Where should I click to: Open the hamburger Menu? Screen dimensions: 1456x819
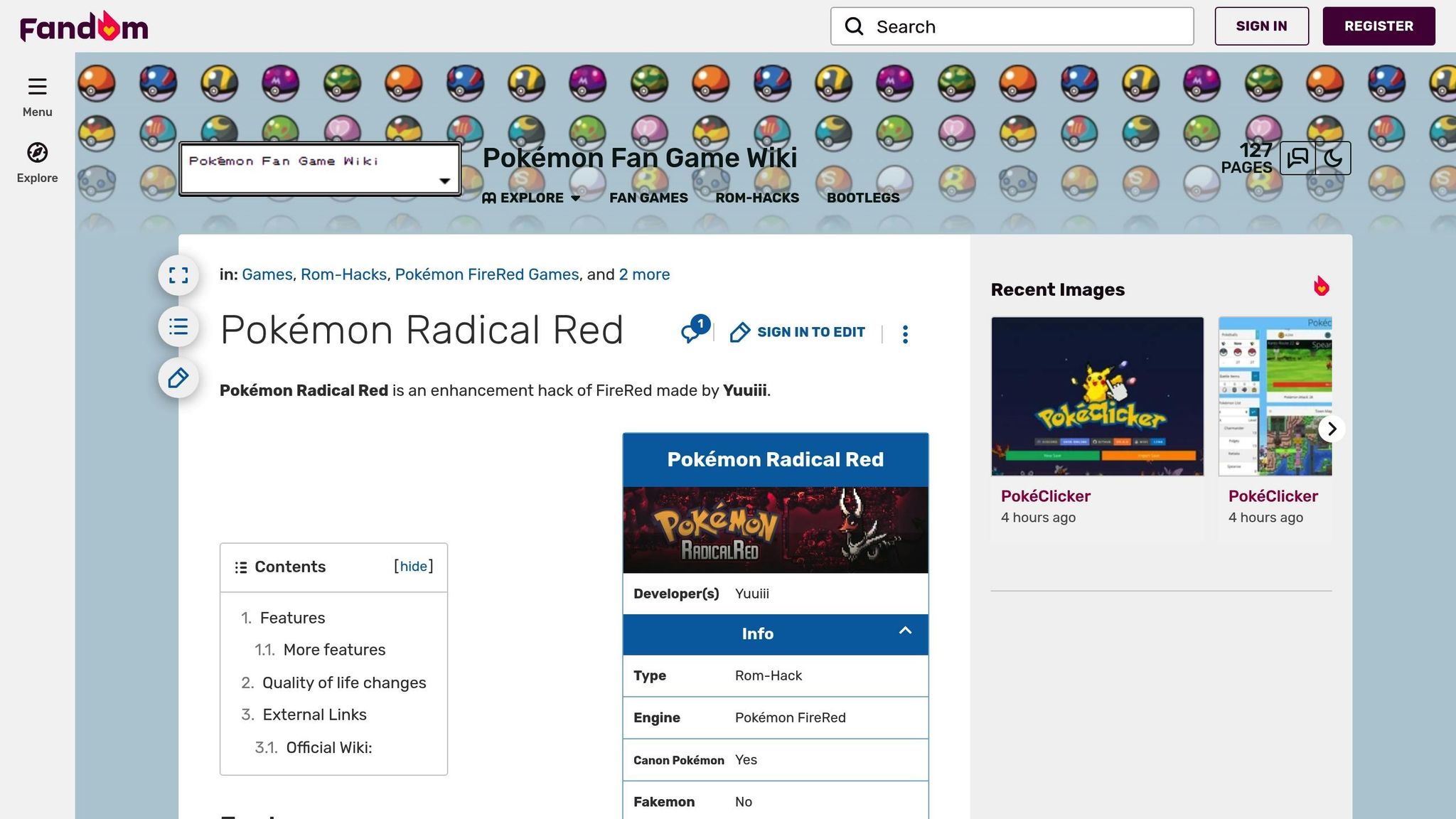pyautogui.click(x=37, y=87)
